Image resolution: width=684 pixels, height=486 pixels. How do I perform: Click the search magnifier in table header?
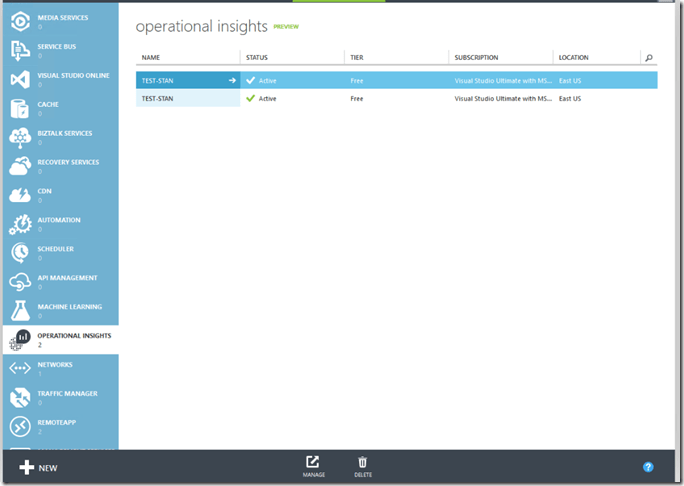648,58
